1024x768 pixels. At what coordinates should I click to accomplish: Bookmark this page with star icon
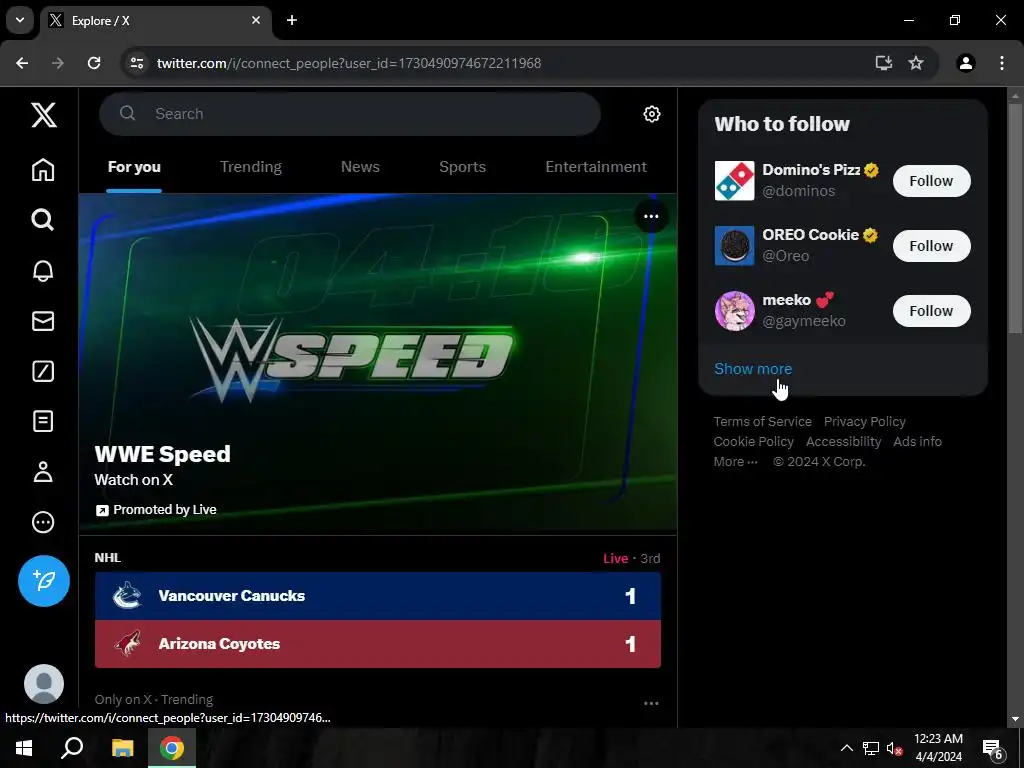pyautogui.click(x=916, y=63)
